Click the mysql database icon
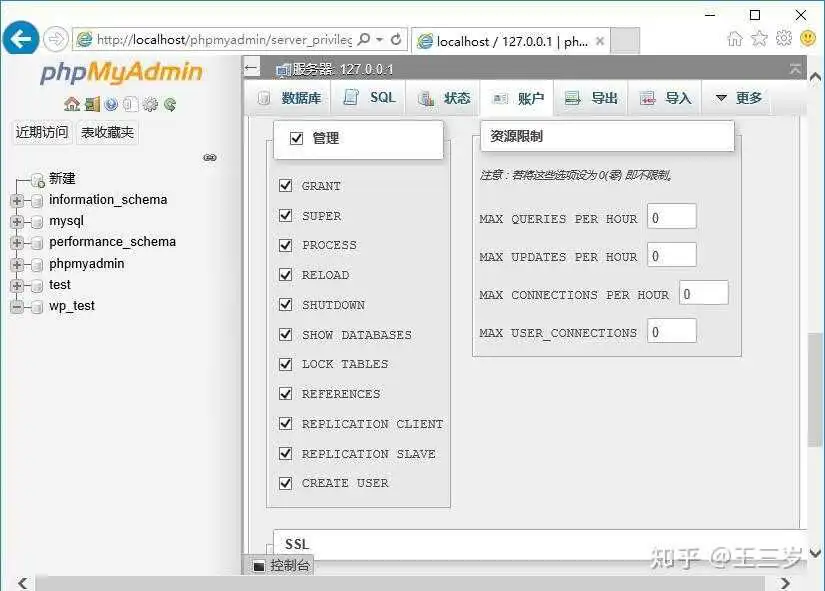This screenshot has height=591, width=825. [x=37, y=222]
